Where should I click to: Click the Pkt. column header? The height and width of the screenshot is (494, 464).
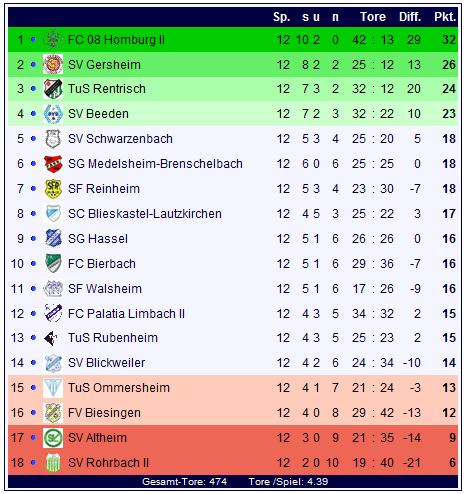445,17
